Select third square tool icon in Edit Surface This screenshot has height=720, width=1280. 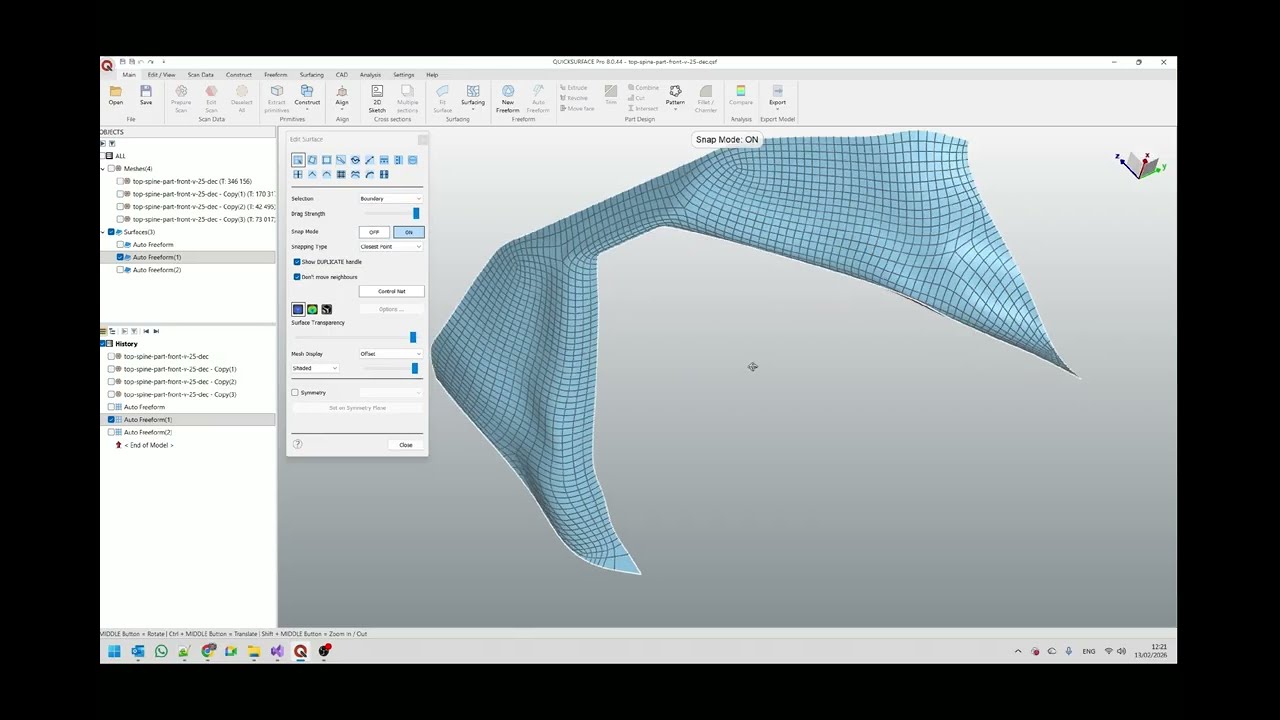click(326, 160)
